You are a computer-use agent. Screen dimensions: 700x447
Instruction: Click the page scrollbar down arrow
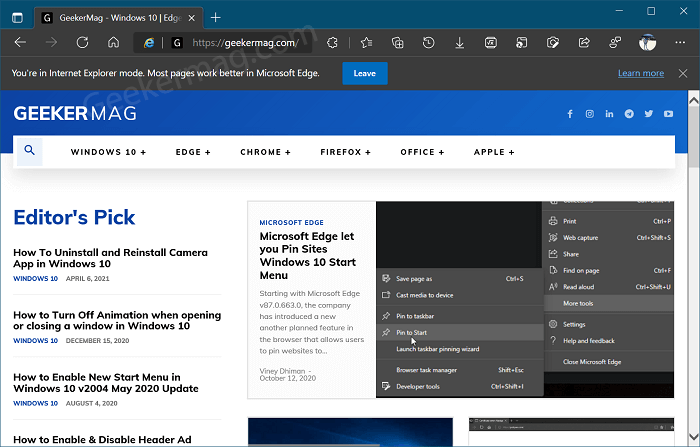click(x=694, y=436)
